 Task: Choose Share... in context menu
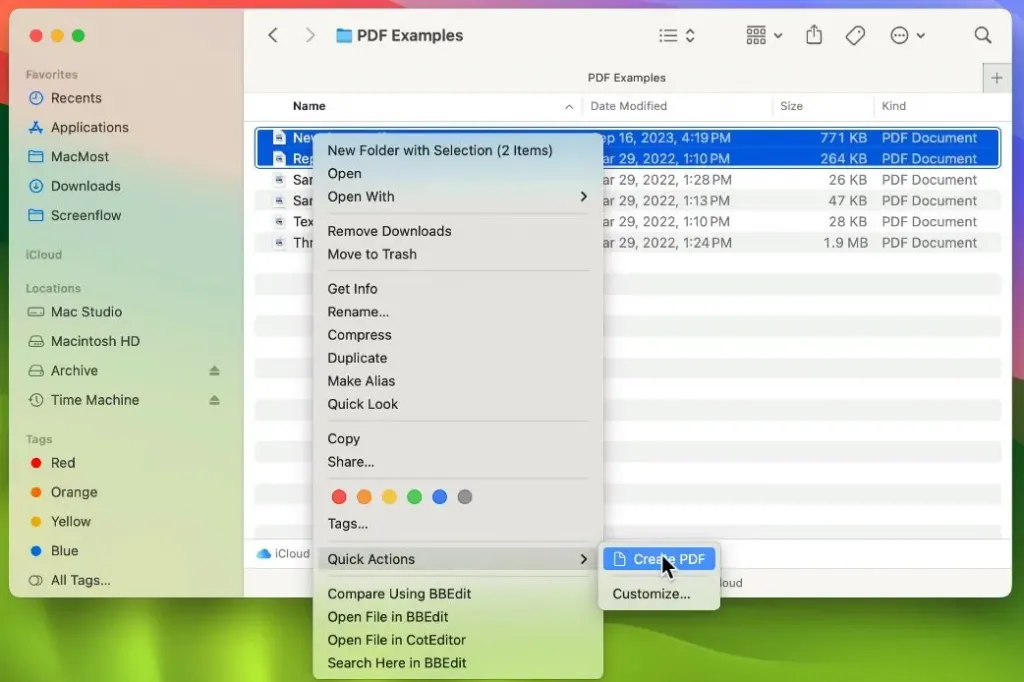[x=351, y=462]
